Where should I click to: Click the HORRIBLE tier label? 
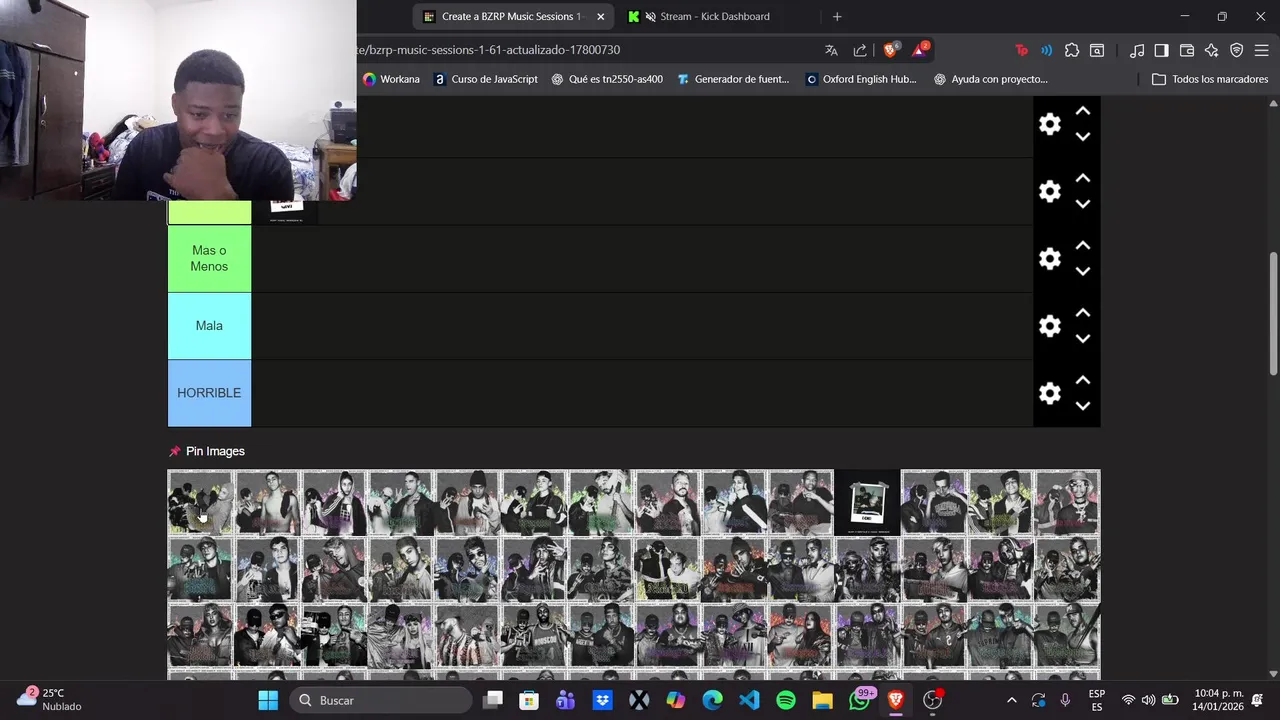pos(209,393)
